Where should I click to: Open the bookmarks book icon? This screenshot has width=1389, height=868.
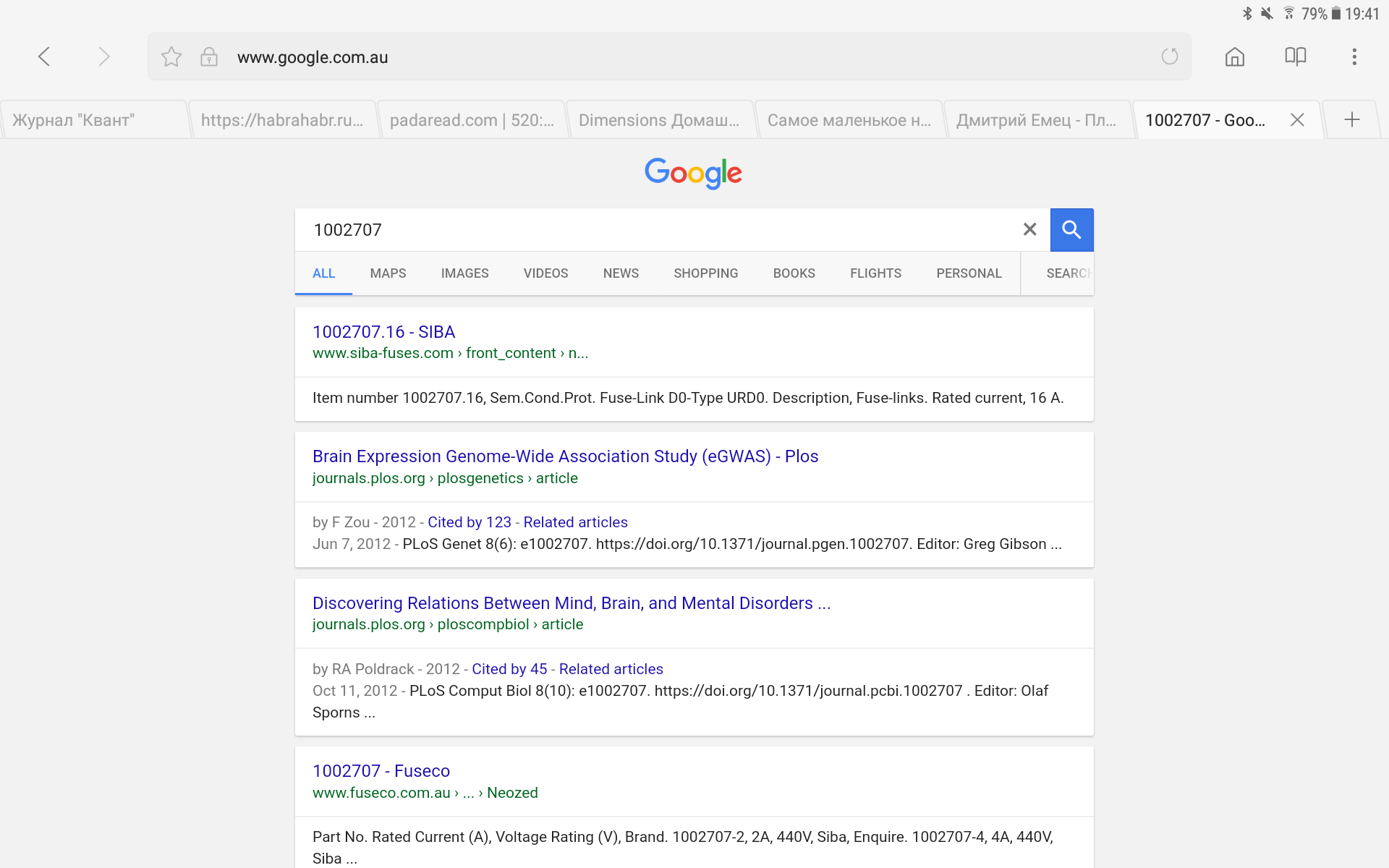pyautogui.click(x=1295, y=56)
